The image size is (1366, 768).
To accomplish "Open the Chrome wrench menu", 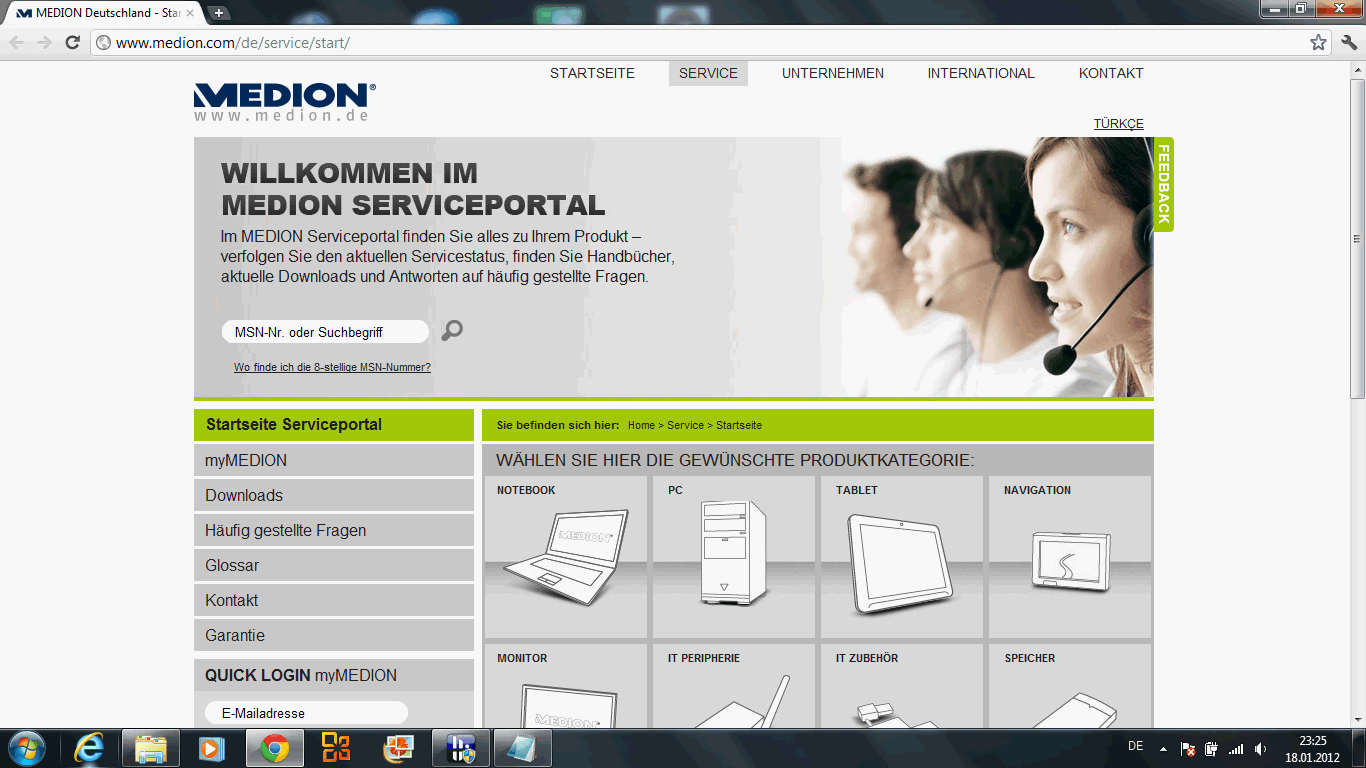I will 1349,42.
